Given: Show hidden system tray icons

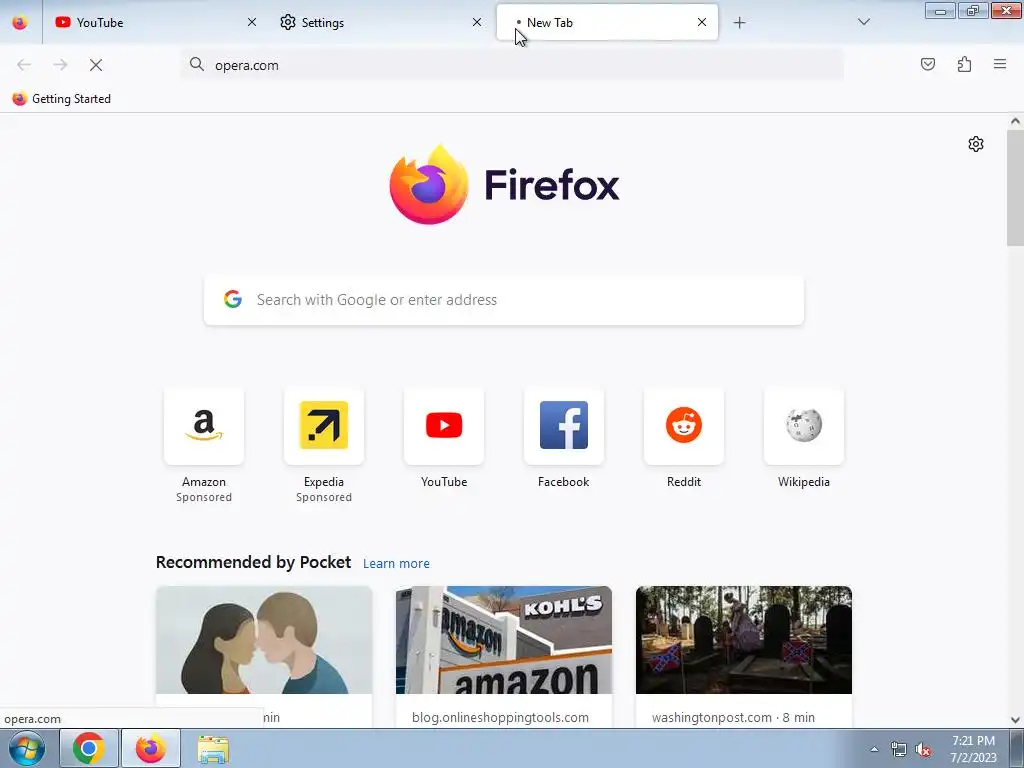Looking at the screenshot, I should (x=874, y=749).
